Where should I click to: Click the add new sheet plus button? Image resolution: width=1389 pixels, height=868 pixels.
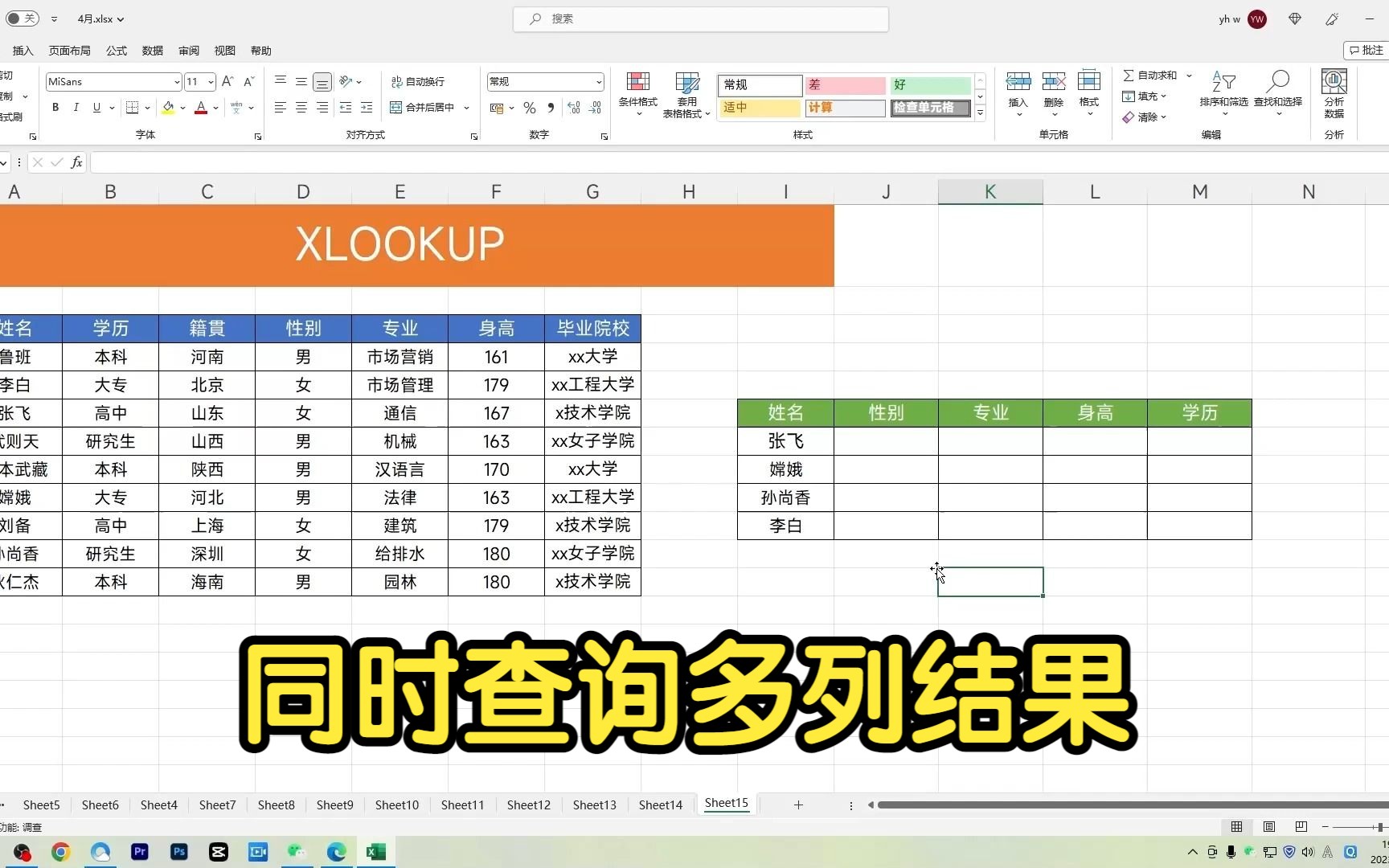pyautogui.click(x=798, y=804)
